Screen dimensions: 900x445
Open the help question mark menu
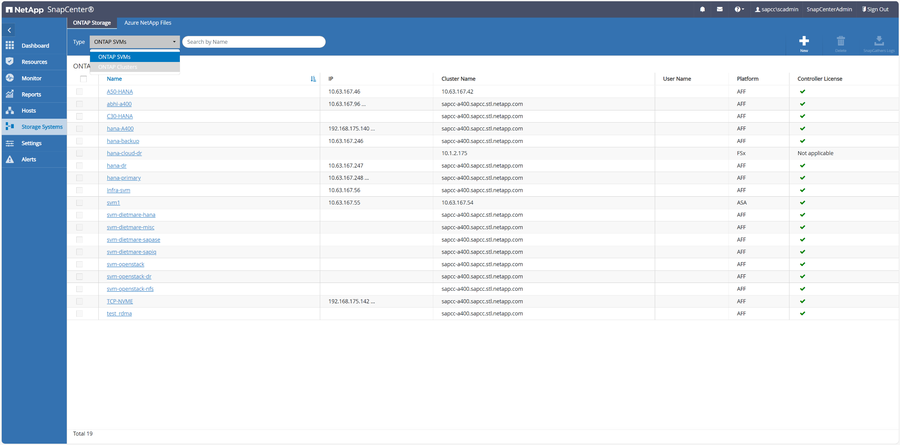[x=739, y=9]
